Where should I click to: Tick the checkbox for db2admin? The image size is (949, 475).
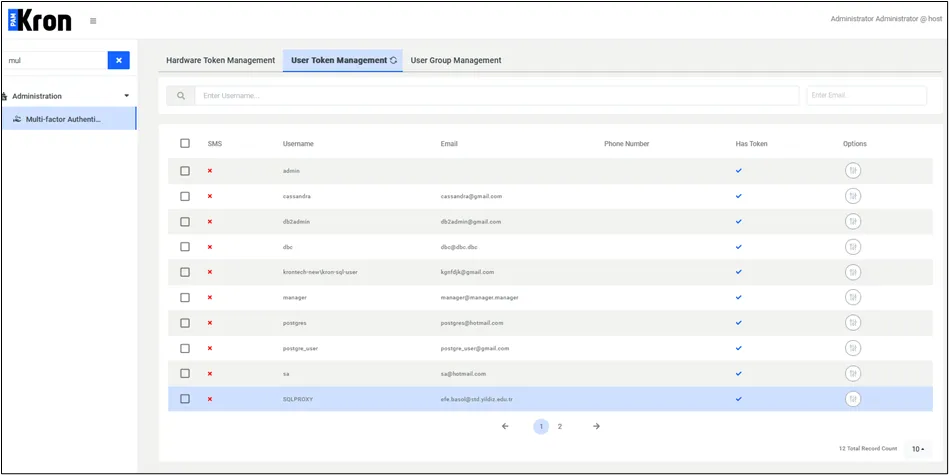[185, 222]
